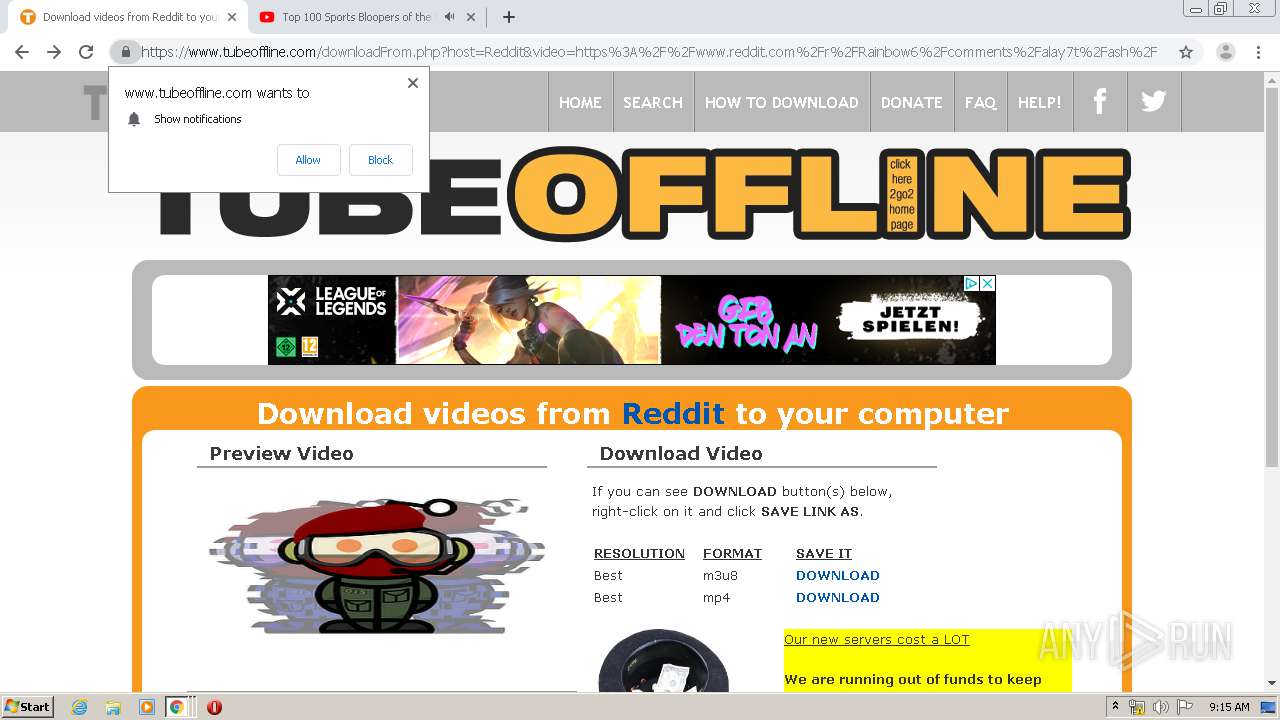
Task: Close the Top 100 Sports Bloopers tab
Action: (x=471, y=17)
